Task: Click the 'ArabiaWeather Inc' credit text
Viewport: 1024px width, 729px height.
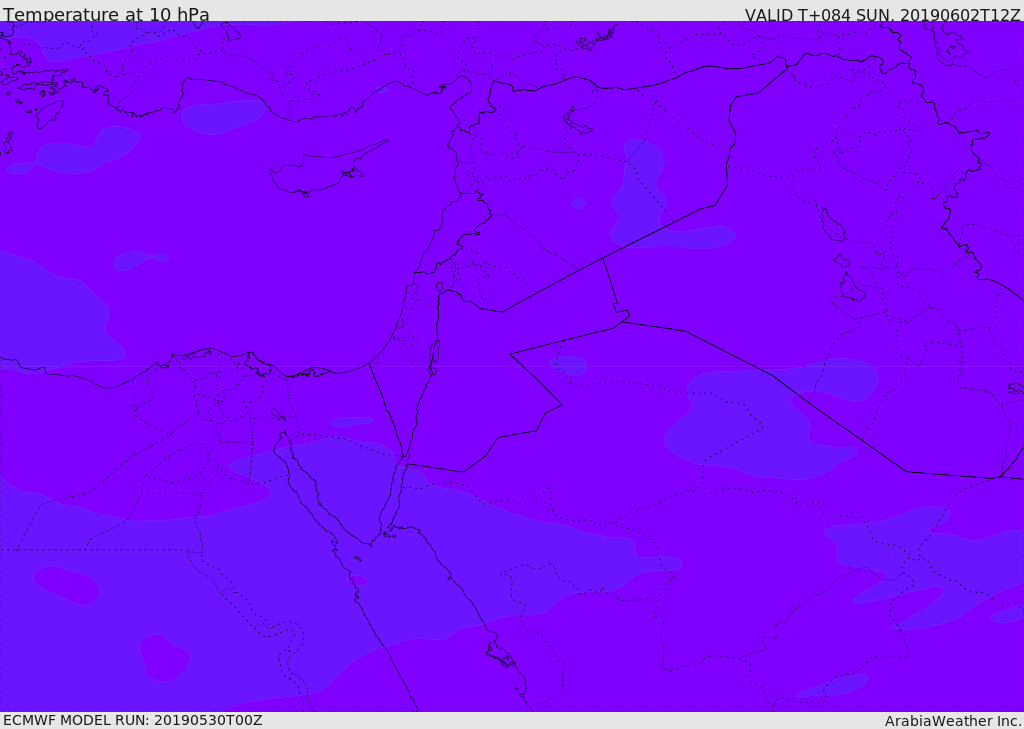Action: (x=953, y=721)
